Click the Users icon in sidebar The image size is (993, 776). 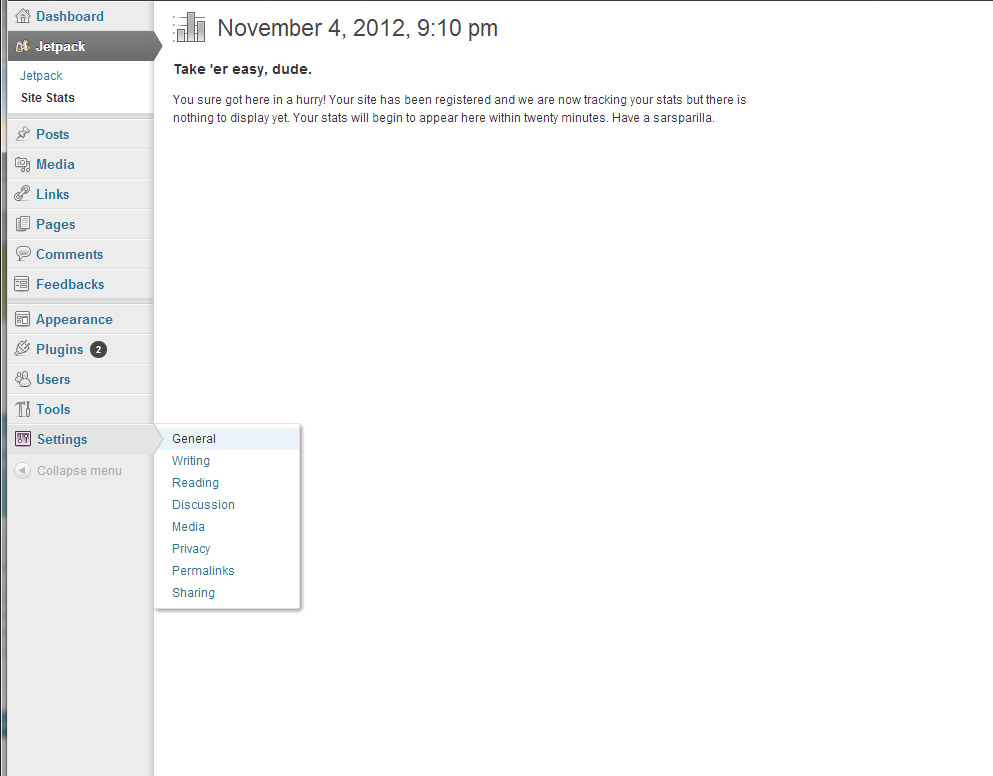[22, 379]
